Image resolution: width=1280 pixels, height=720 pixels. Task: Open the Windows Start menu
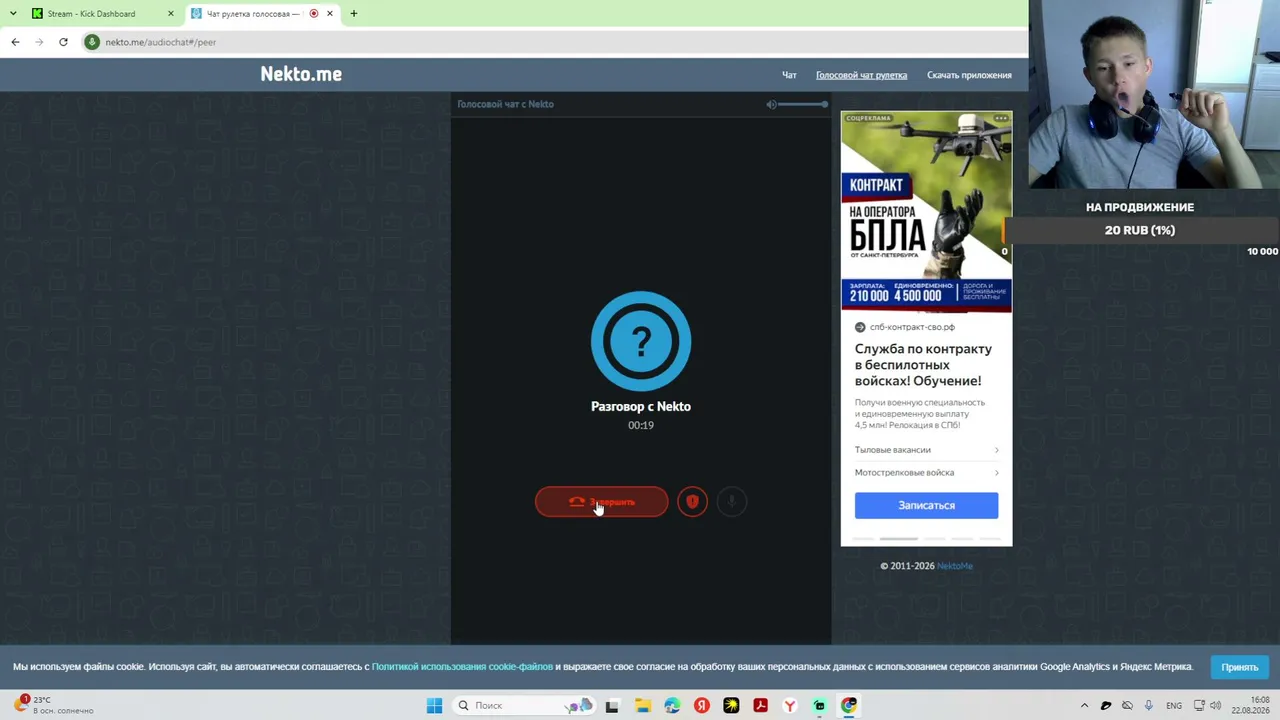(x=434, y=706)
